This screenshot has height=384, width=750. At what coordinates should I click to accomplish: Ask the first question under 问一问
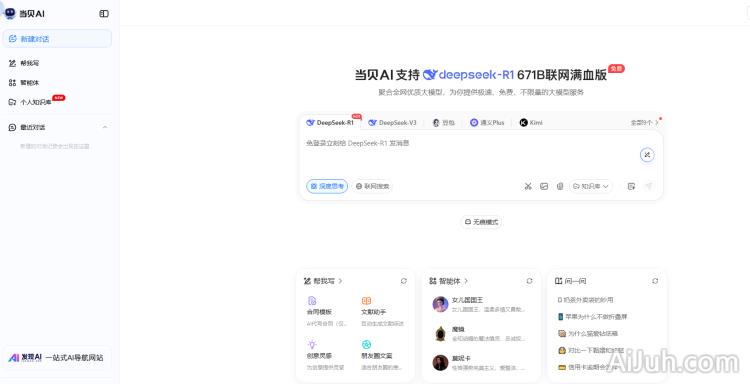[x=585, y=300]
